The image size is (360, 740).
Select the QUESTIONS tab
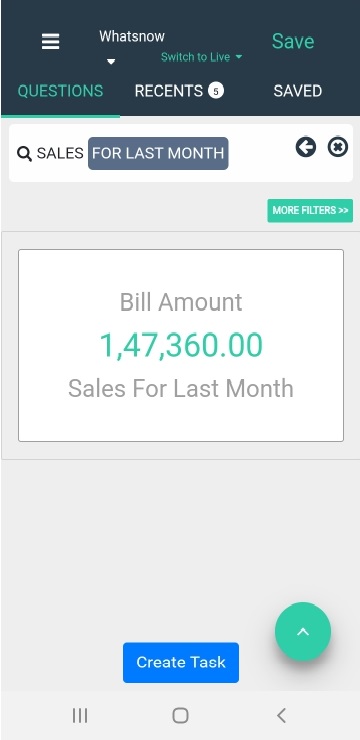click(x=60, y=91)
